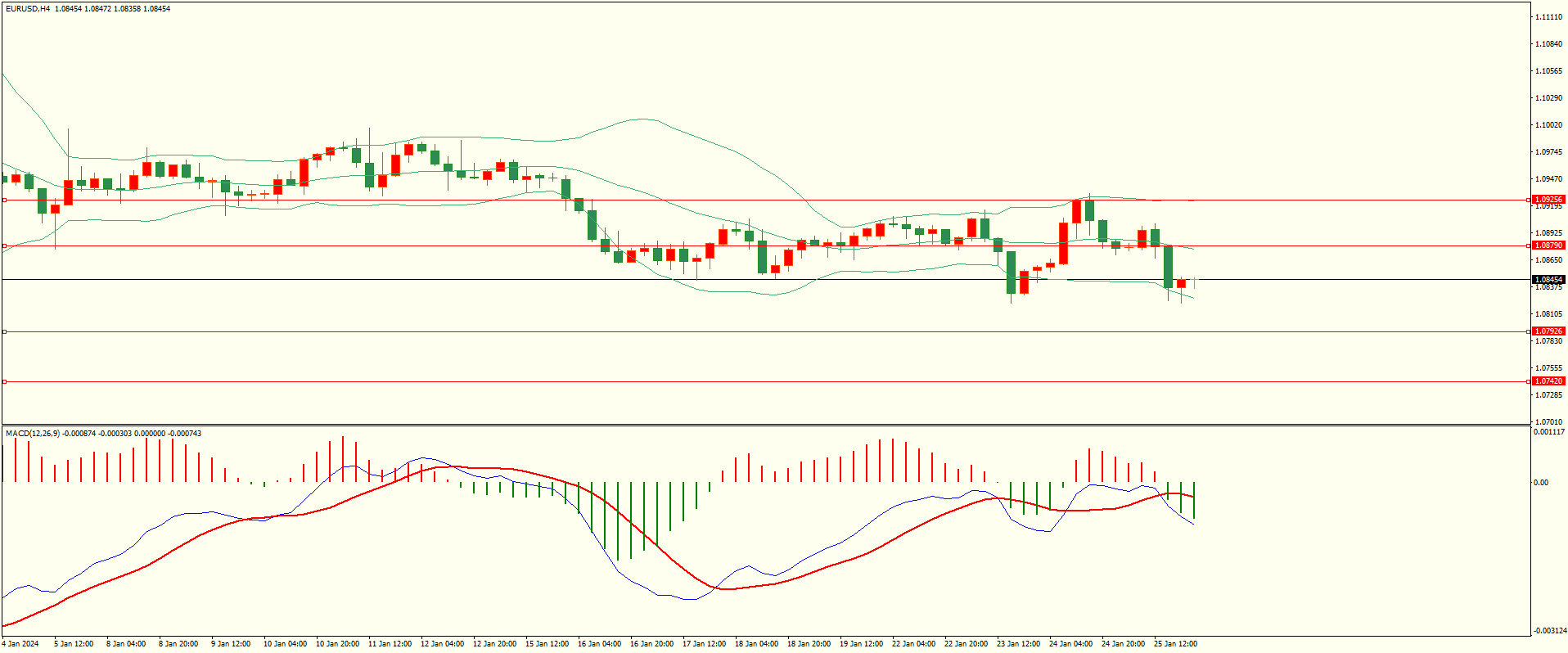Select the 1.07926 red price level tag
Image resolution: width=1568 pixels, height=653 pixels.
pos(1548,331)
